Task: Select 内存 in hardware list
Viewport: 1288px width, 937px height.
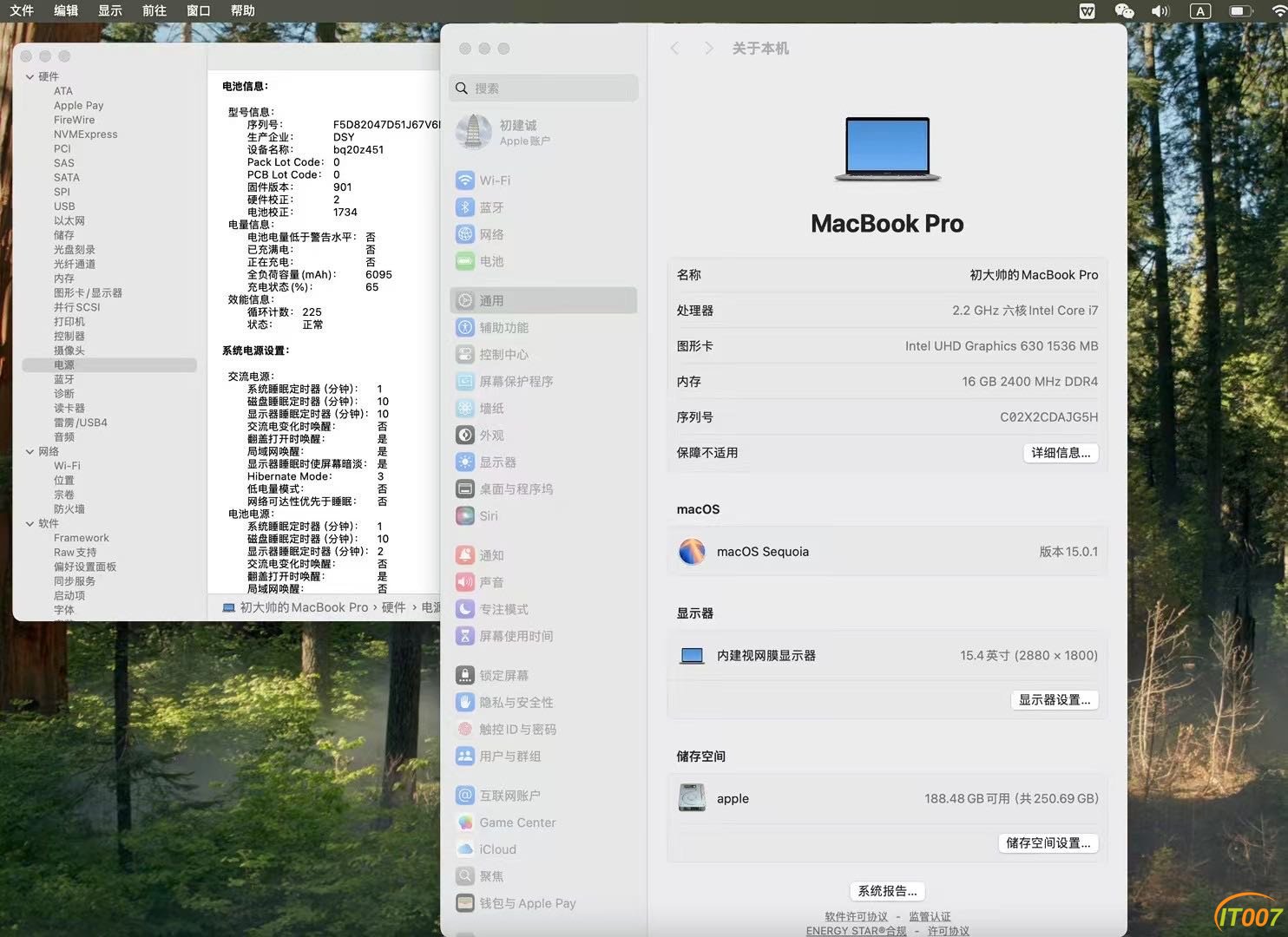Action: point(64,278)
